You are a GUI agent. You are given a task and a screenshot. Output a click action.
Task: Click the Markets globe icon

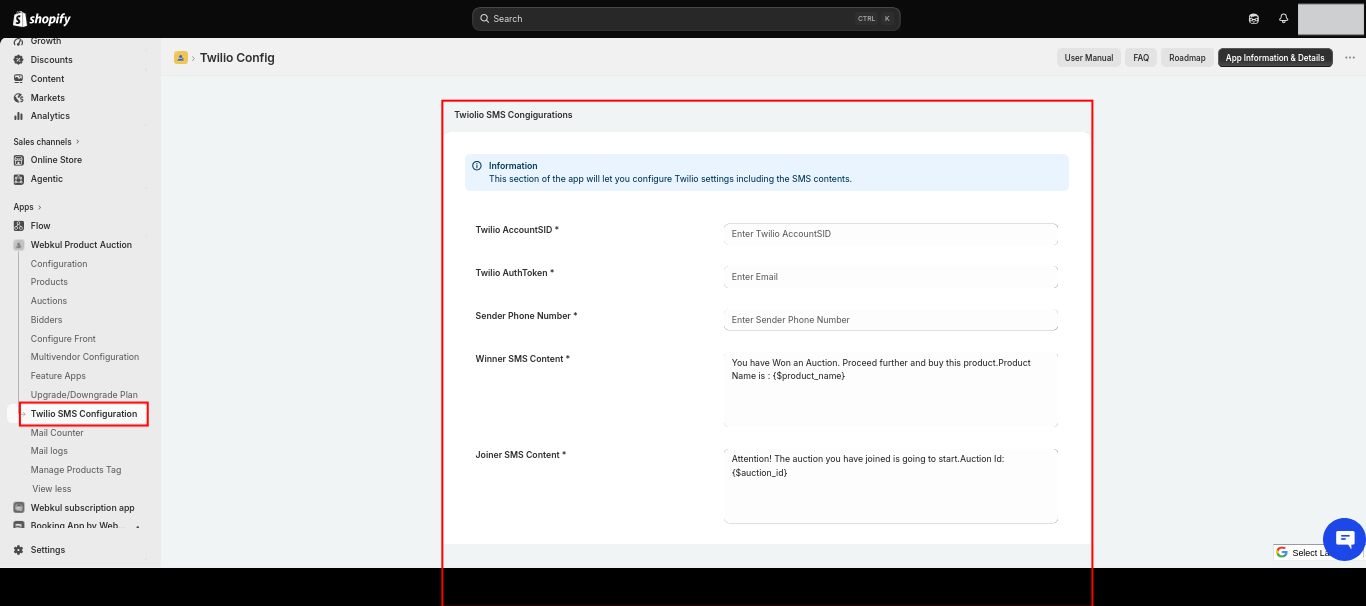pos(19,98)
